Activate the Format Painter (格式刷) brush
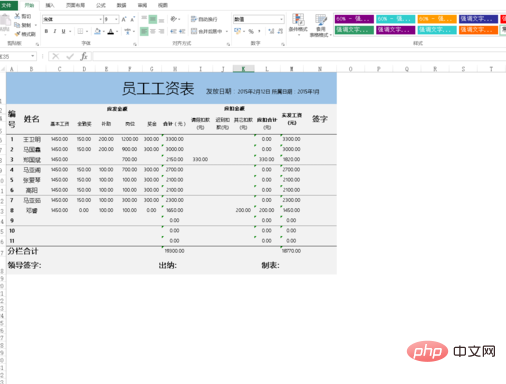Viewport: 506px width, 384px height. (17, 34)
